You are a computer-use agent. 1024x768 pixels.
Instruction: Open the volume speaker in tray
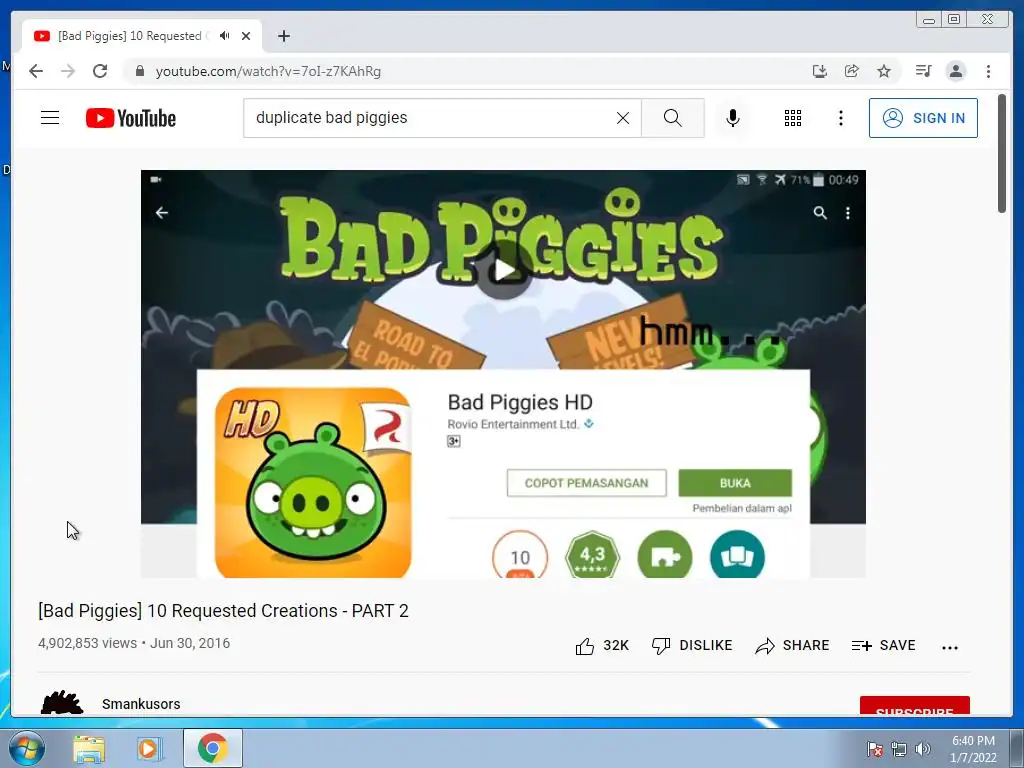pos(922,748)
